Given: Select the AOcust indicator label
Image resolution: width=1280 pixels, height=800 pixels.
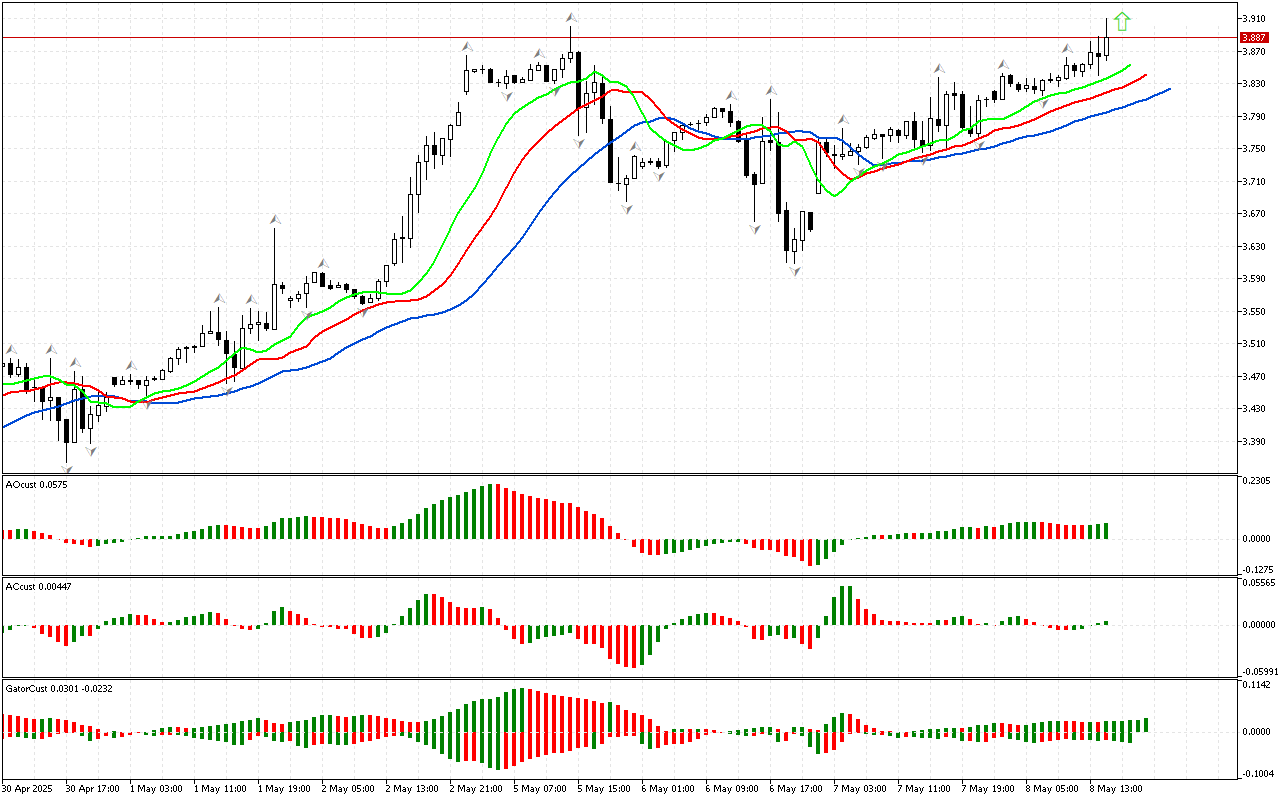Looking at the screenshot, I should pyautogui.click(x=33, y=485).
